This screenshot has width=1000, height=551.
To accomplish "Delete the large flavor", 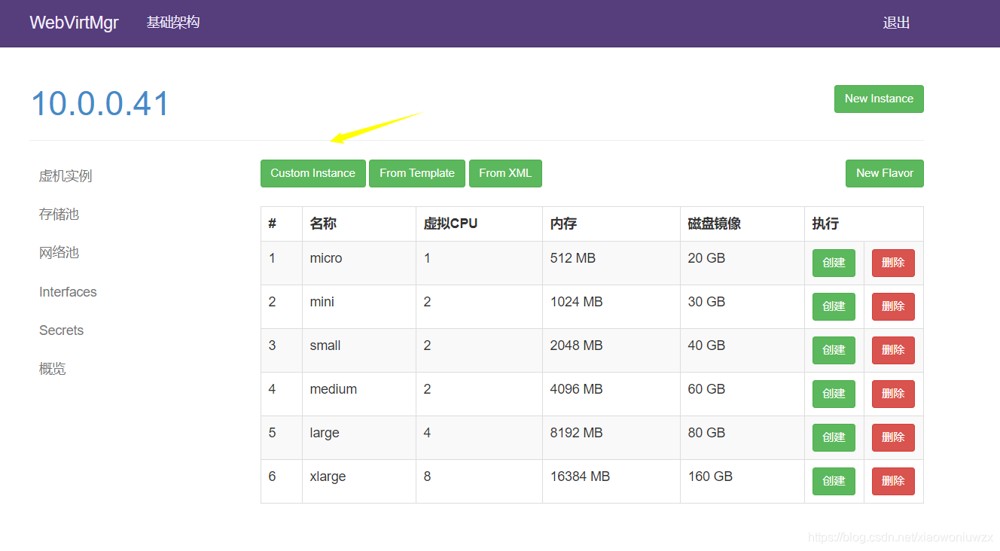I will tap(892, 437).
